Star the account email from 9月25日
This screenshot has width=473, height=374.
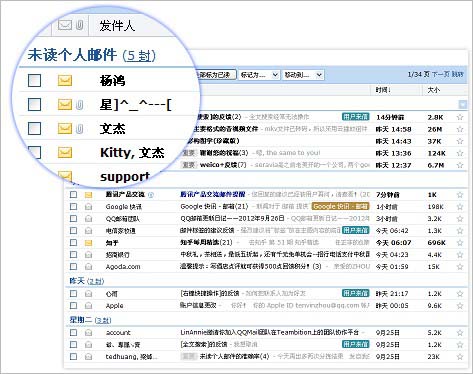click(x=460, y=333)
